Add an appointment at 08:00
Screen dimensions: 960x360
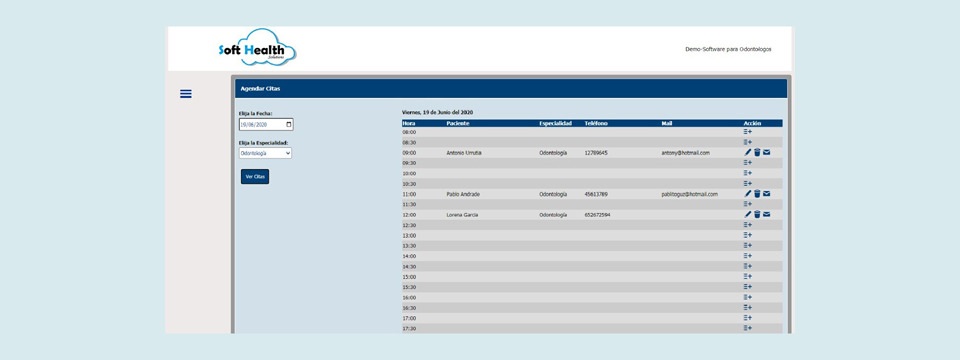[x=748, y=132]
